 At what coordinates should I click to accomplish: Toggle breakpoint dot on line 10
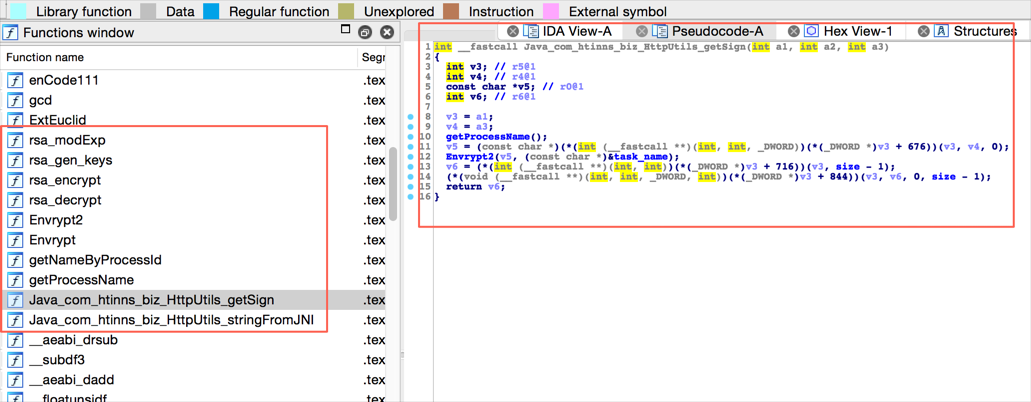point(411,137)
